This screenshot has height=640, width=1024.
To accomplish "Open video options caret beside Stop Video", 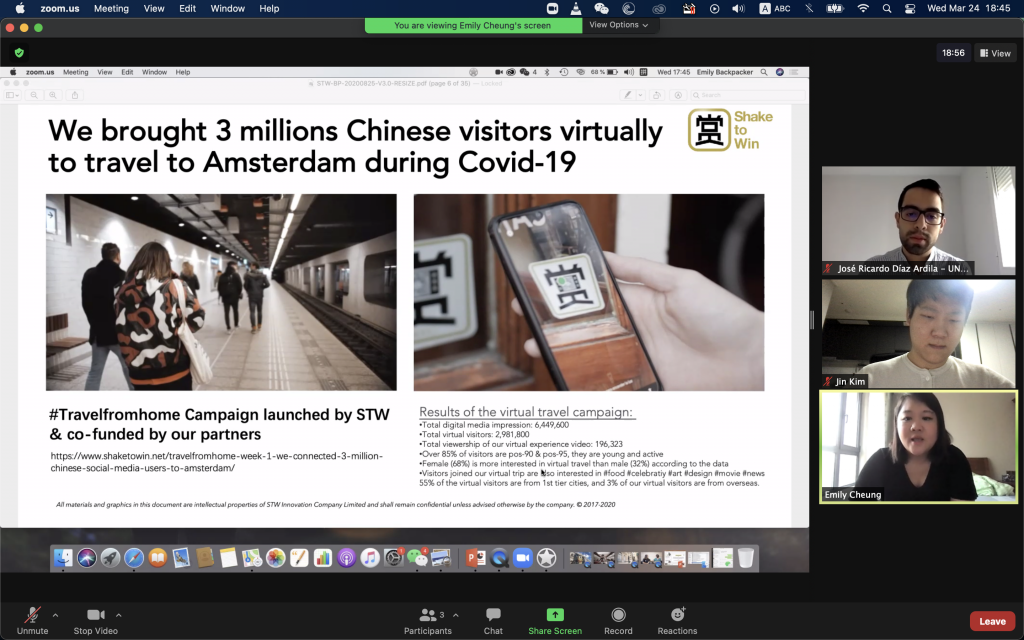I will (x=119, y=615).
